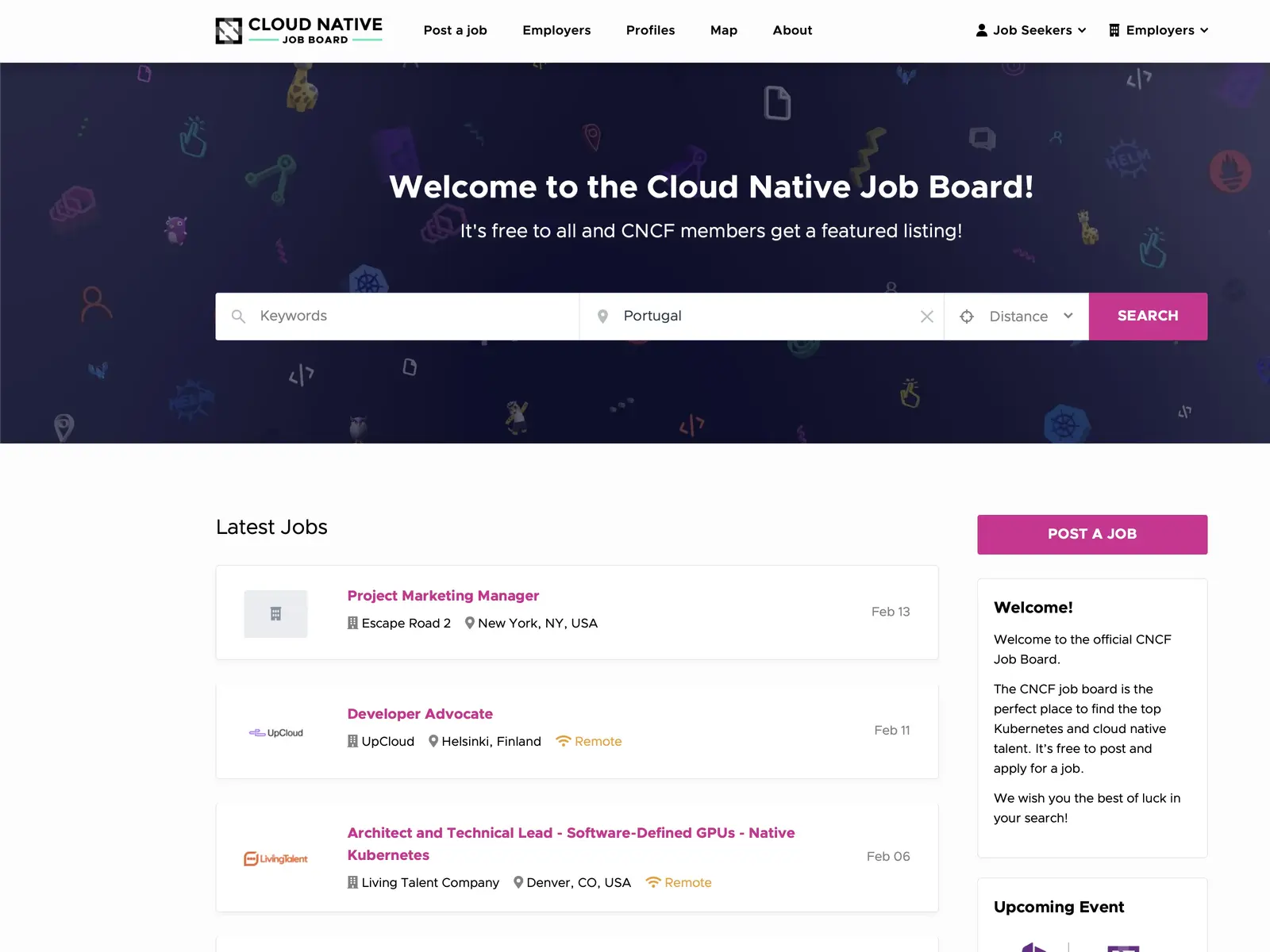Screen dimensions: 1270x952
Task: Click the magnifier icon in Keywords field
Action: click(x=238, y=317)
